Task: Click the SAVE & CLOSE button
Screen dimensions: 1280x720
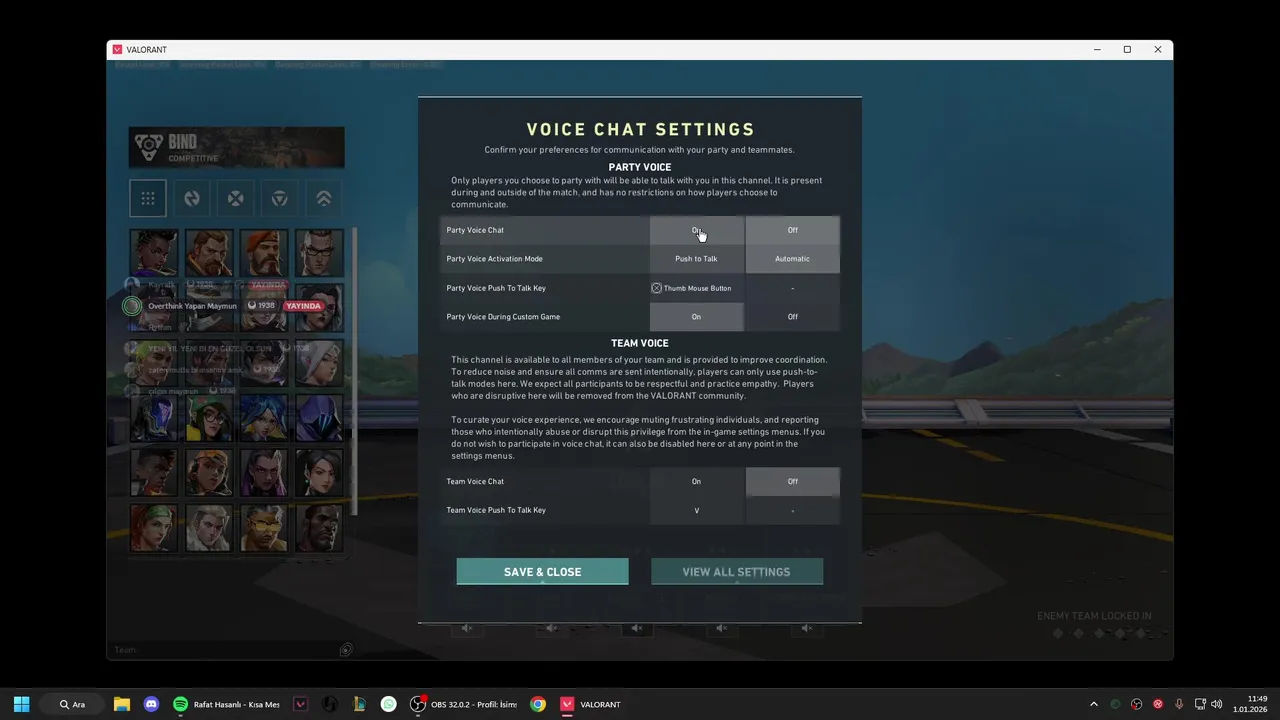Action: [543, 572]
